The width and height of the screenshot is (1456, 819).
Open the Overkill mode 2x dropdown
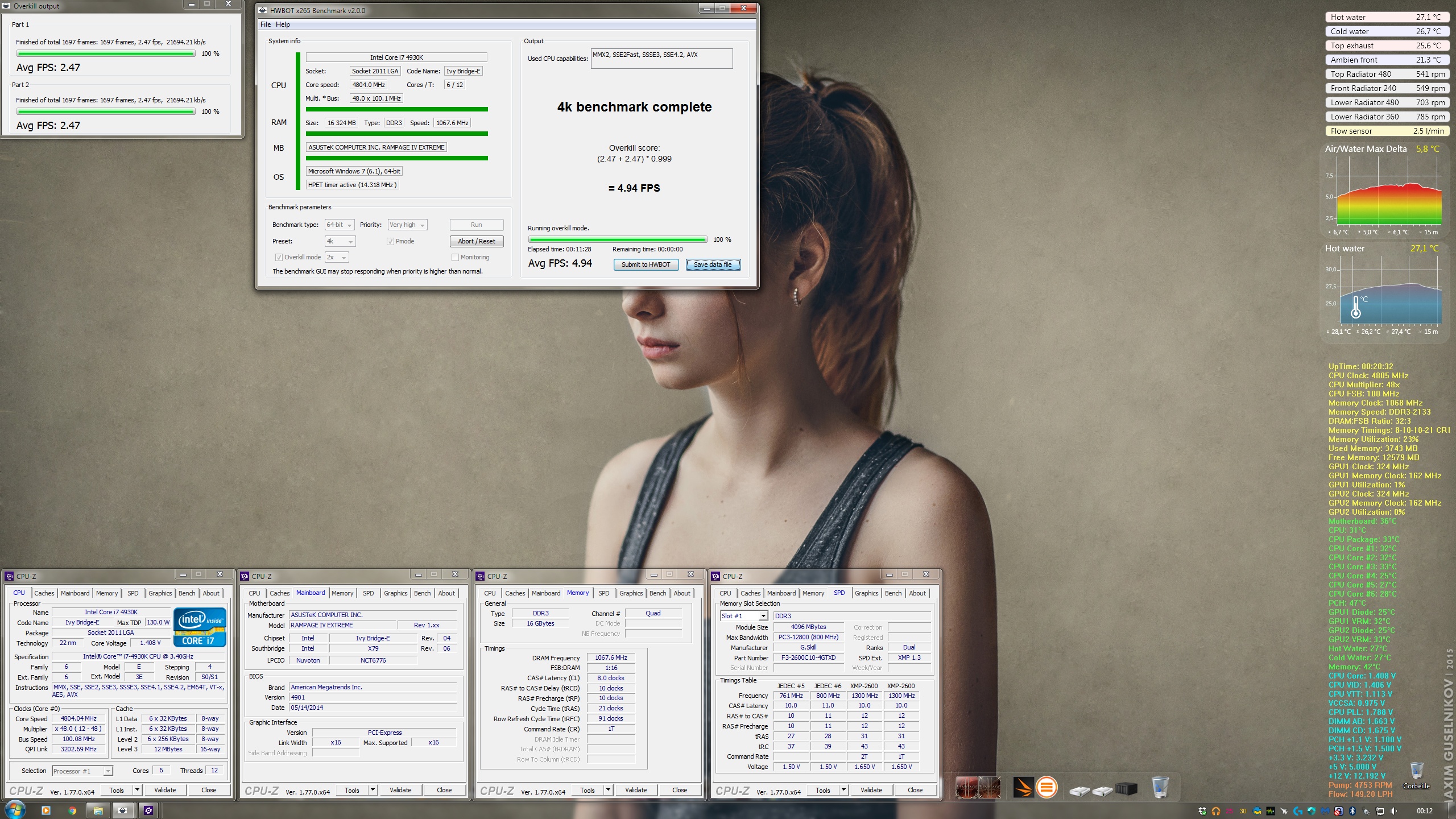(x=337, y=258)
